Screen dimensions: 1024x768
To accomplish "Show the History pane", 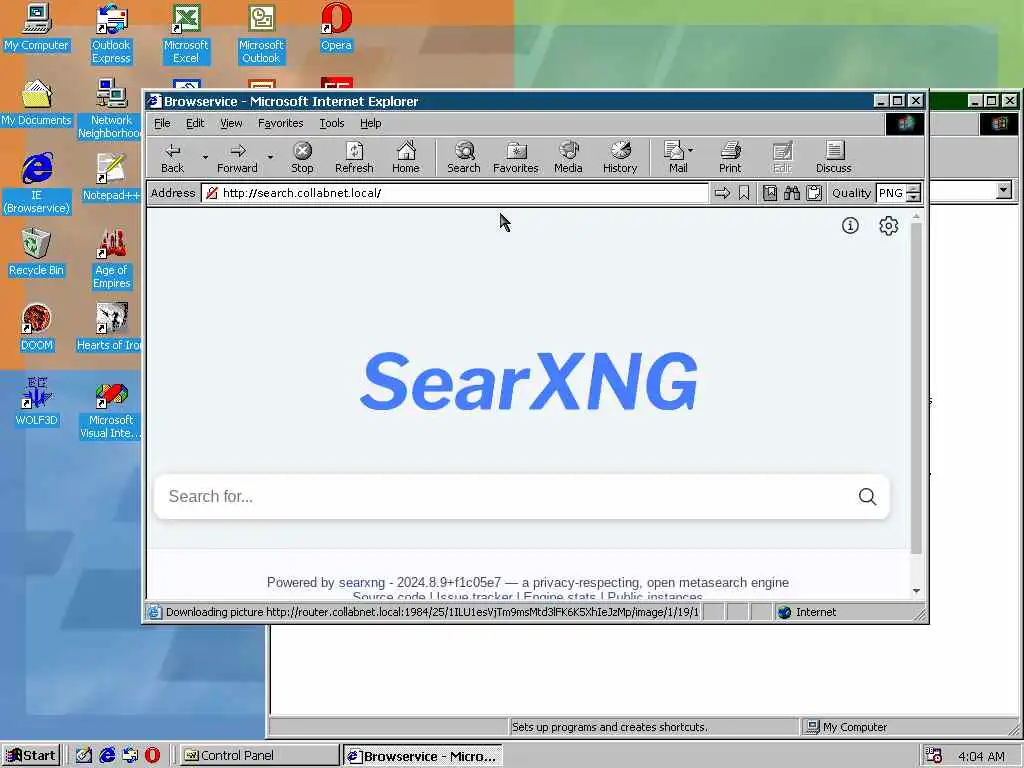I will pyautogui.click(x=620, y=157).
